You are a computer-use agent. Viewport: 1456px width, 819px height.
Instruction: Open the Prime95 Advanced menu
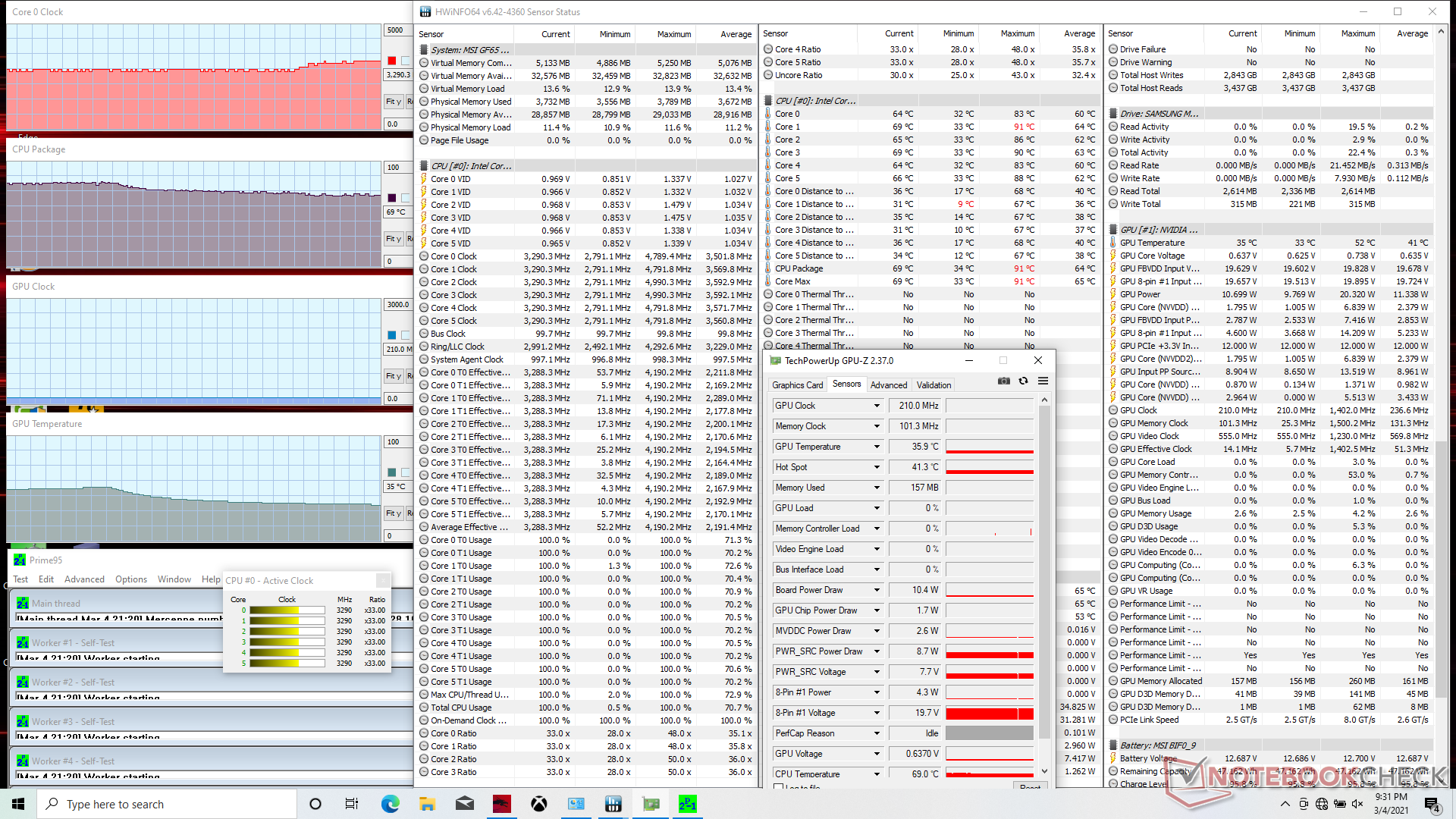(84, 579)
